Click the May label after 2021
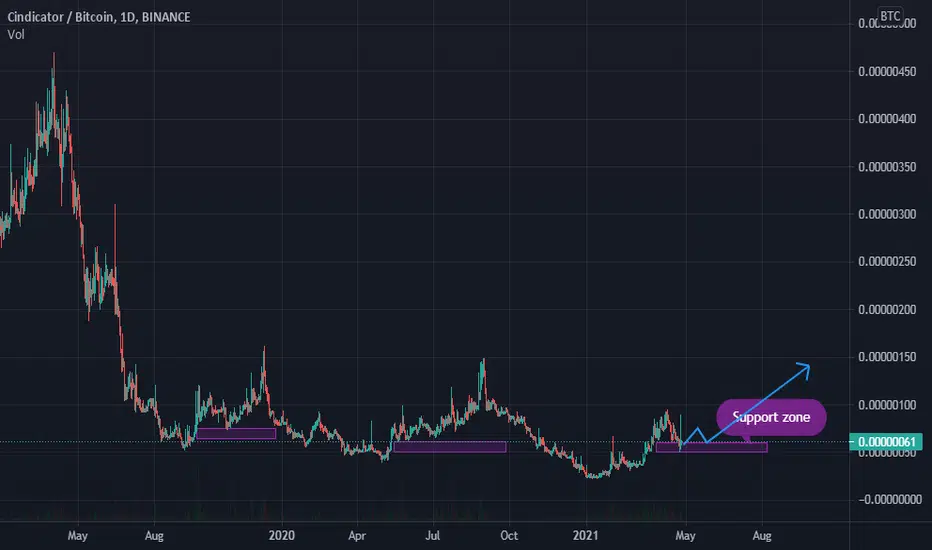The height and width of the screenshot is (550, 932). (x=685, y=536)
